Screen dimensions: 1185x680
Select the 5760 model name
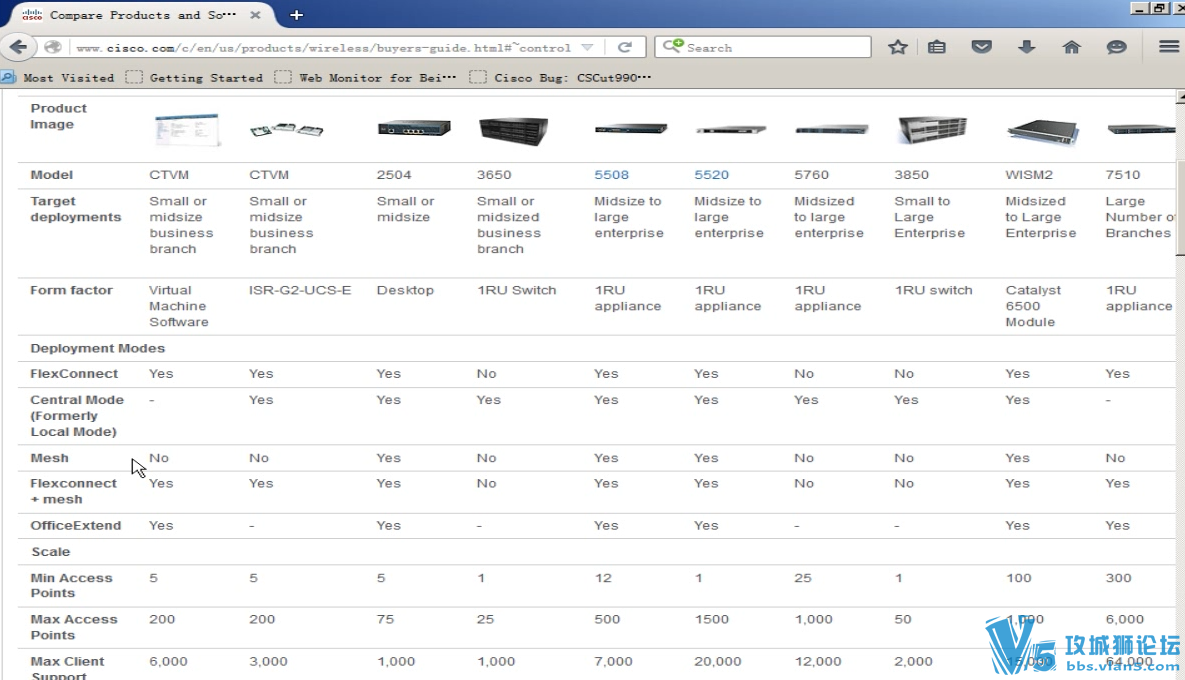tap(811, 175)
